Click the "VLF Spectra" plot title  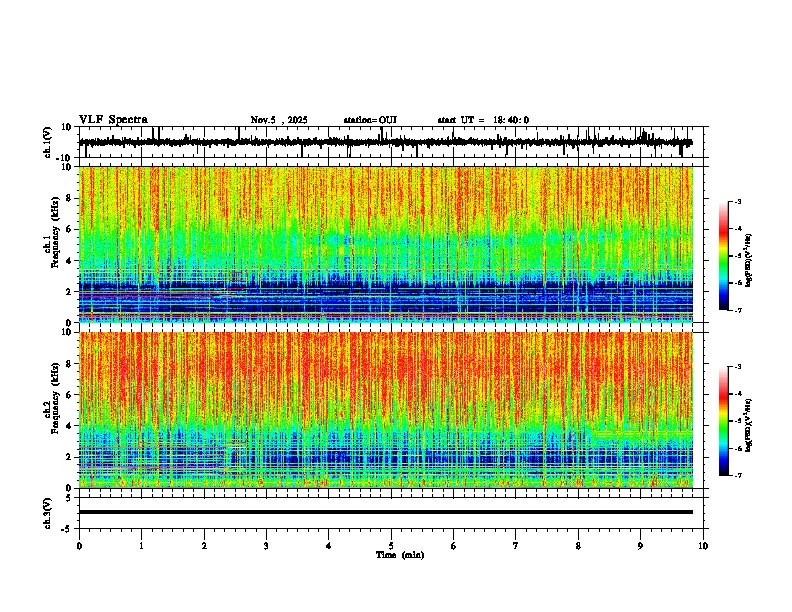[113, 120]
